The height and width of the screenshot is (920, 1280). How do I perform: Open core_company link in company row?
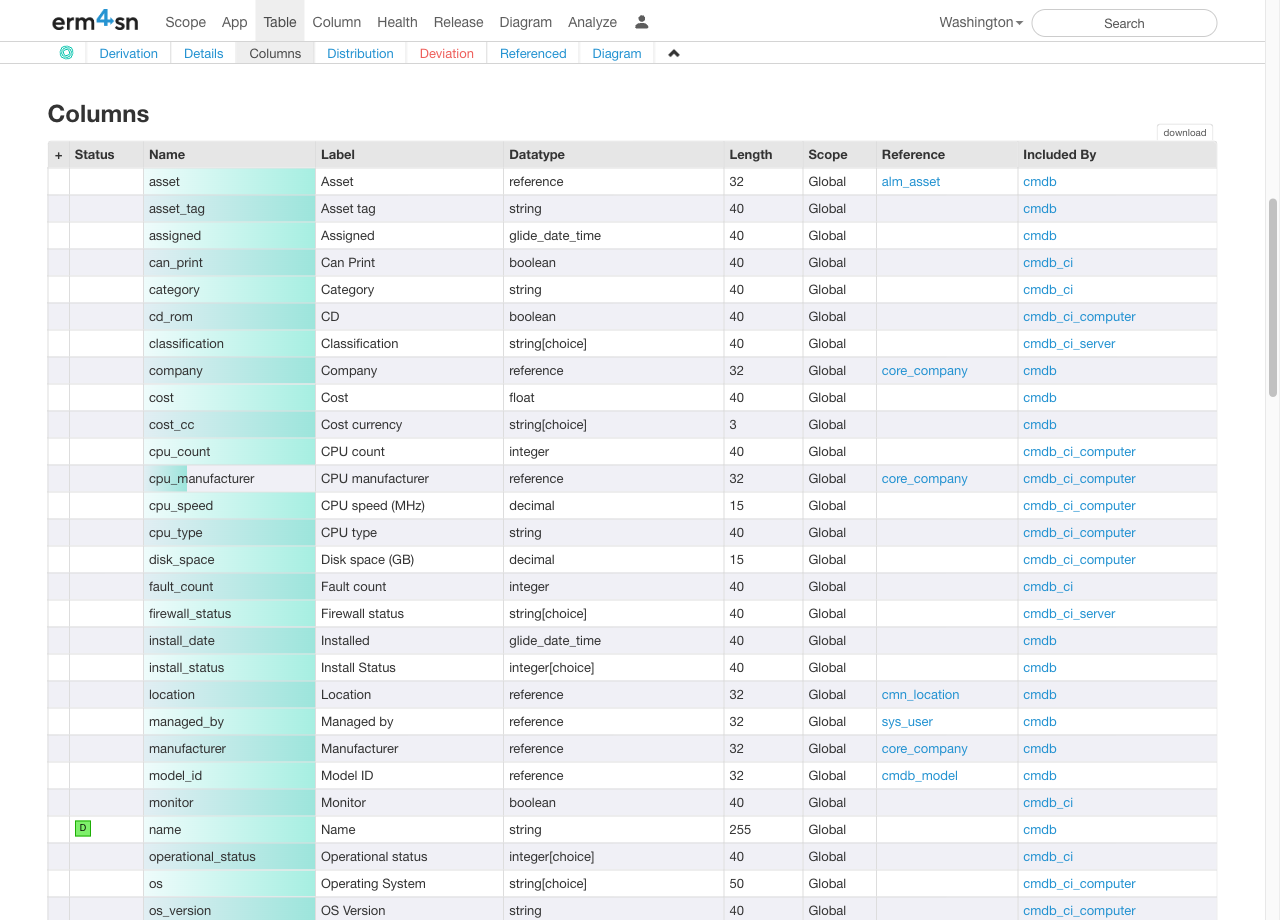(x=925, y=370)
